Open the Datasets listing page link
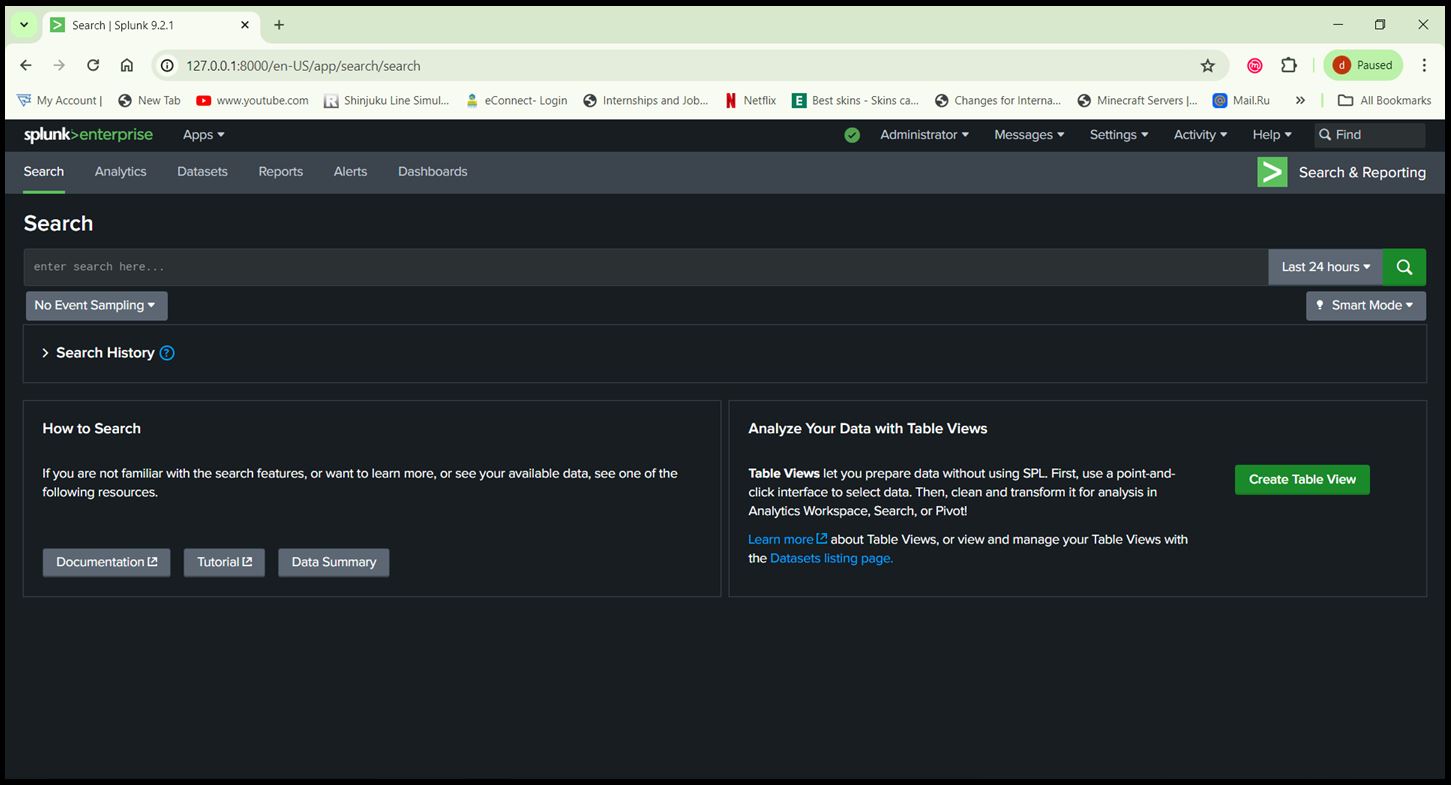1452x787 pixels. pos(829,558)
